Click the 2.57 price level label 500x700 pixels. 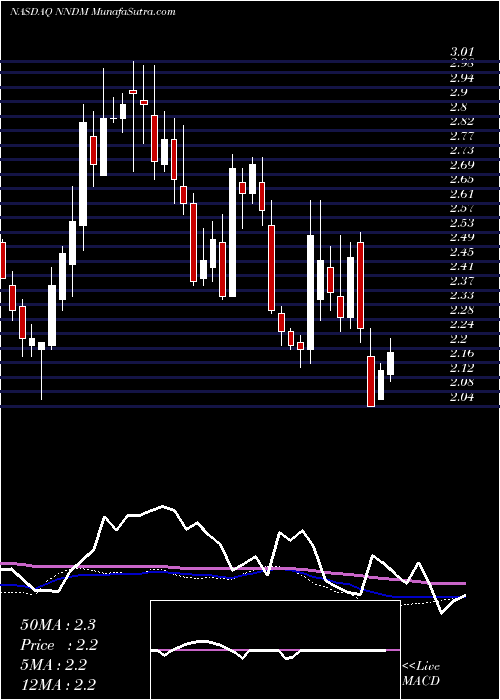[x=462, y=208]
